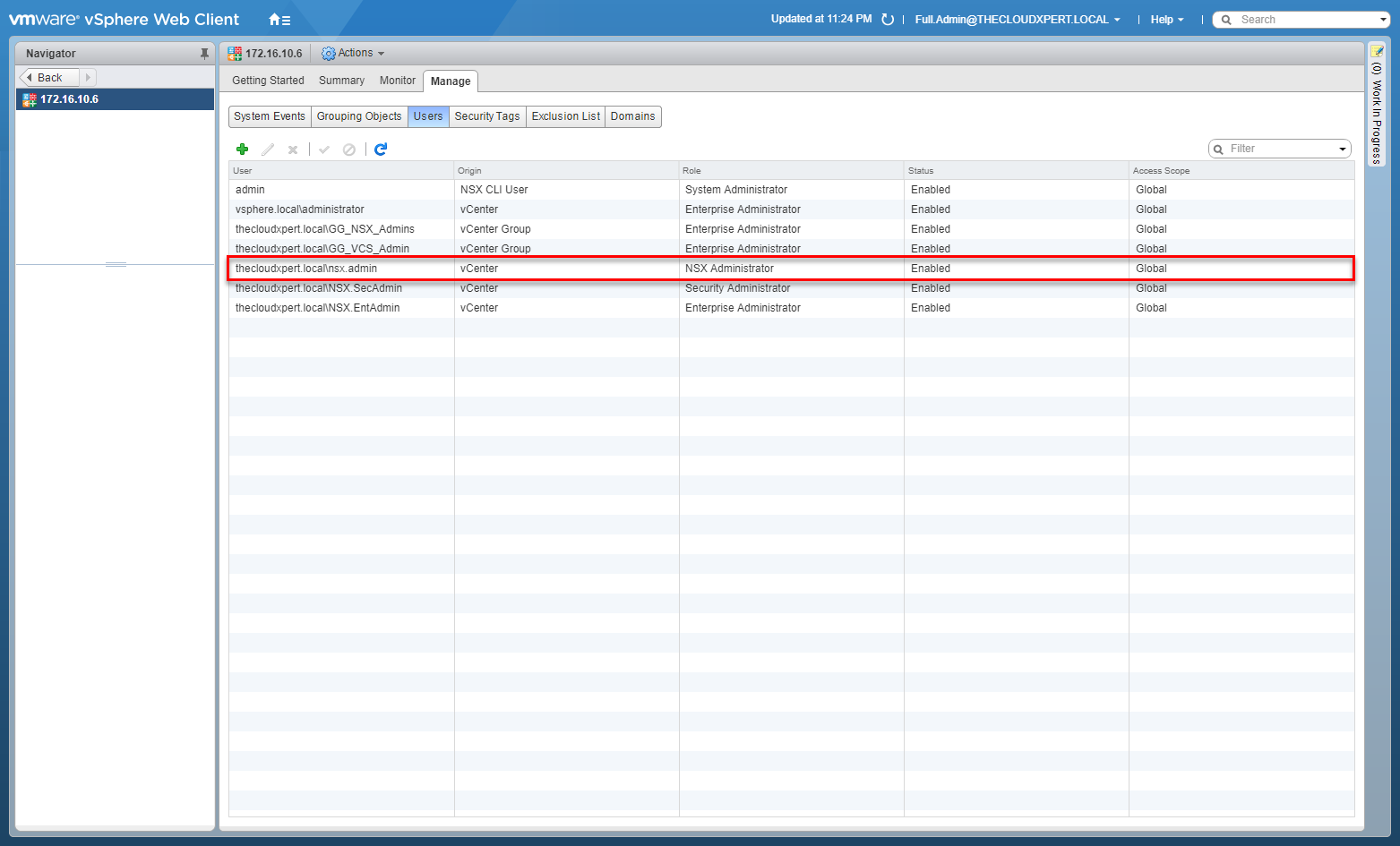Click the Back button in Navigator
Viewport: 1400px width, 846px height.
coord(49,78)
